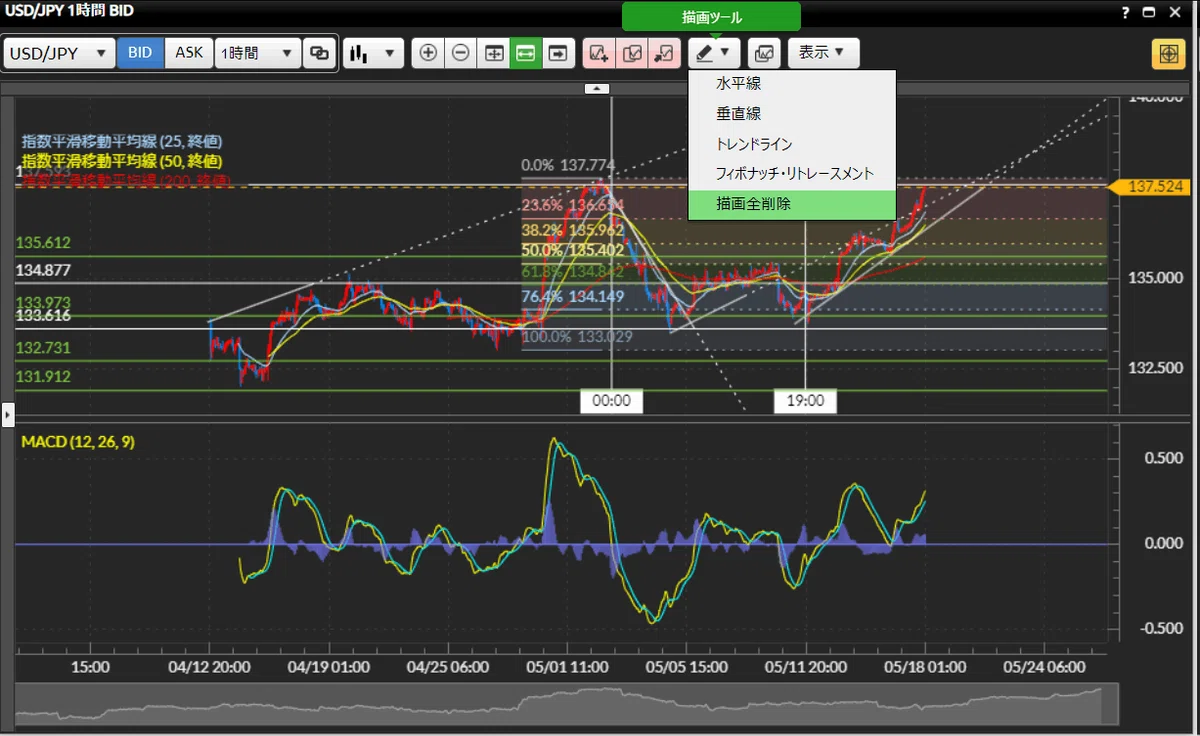Click the overview navigator strip at bottom
Screen dimensions: 1200x736
click(566, 704)
